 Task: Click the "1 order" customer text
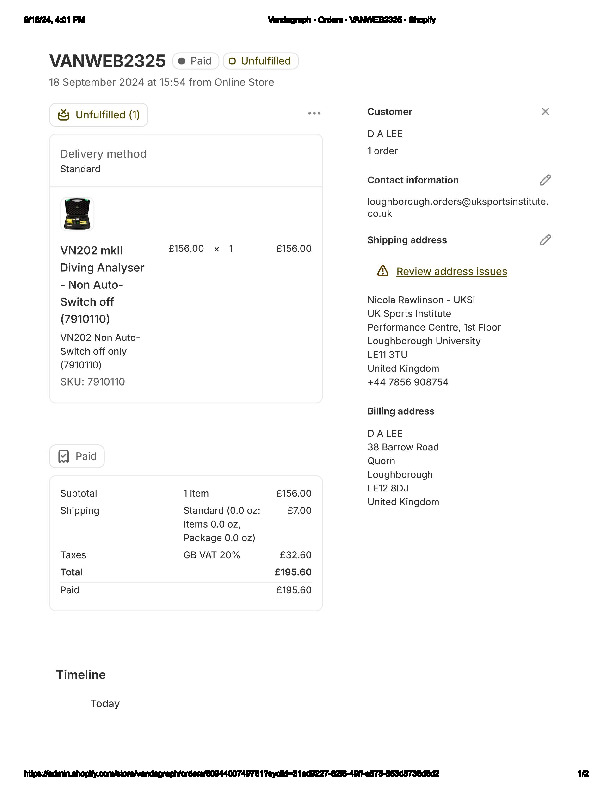click(382, 151)
